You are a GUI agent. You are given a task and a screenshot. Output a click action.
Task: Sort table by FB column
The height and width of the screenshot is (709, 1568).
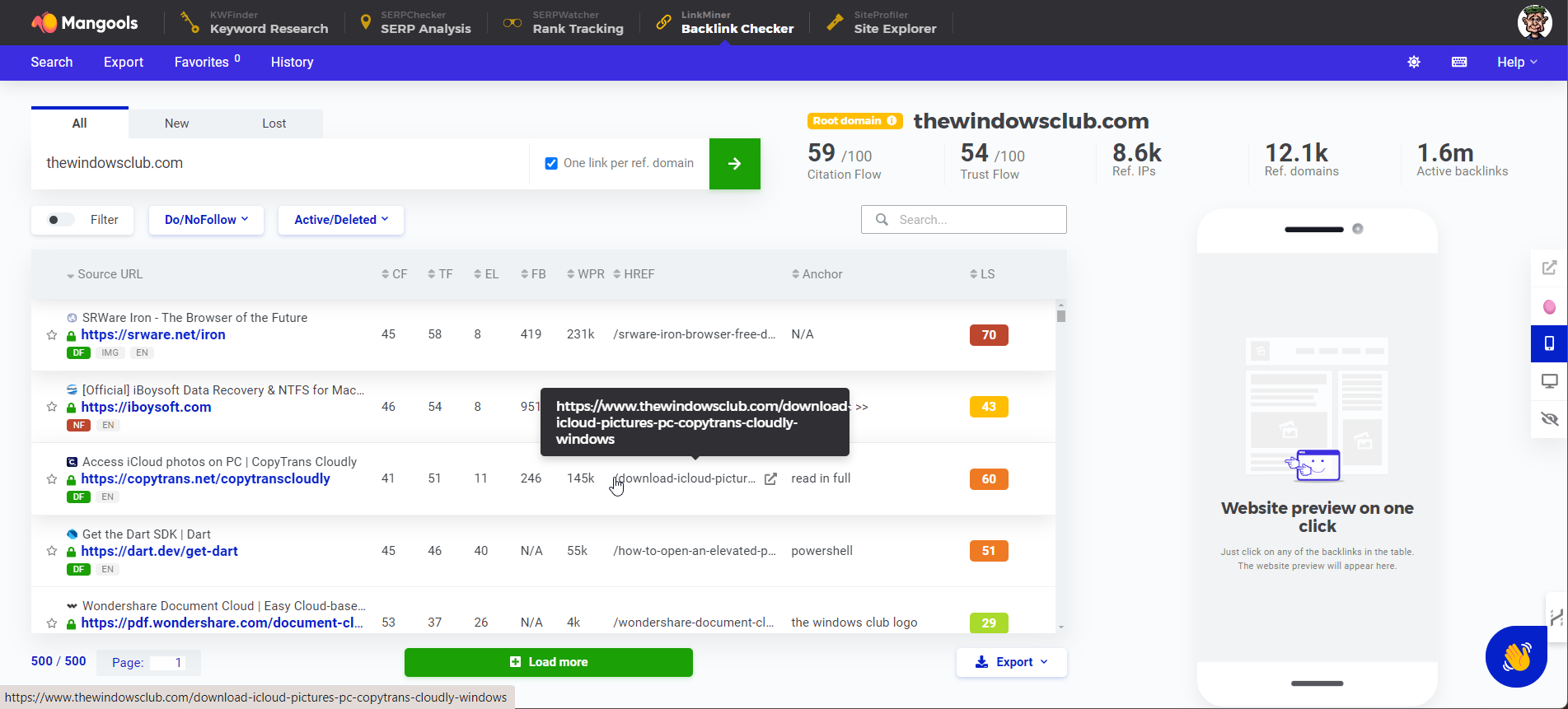click(534, 274)
